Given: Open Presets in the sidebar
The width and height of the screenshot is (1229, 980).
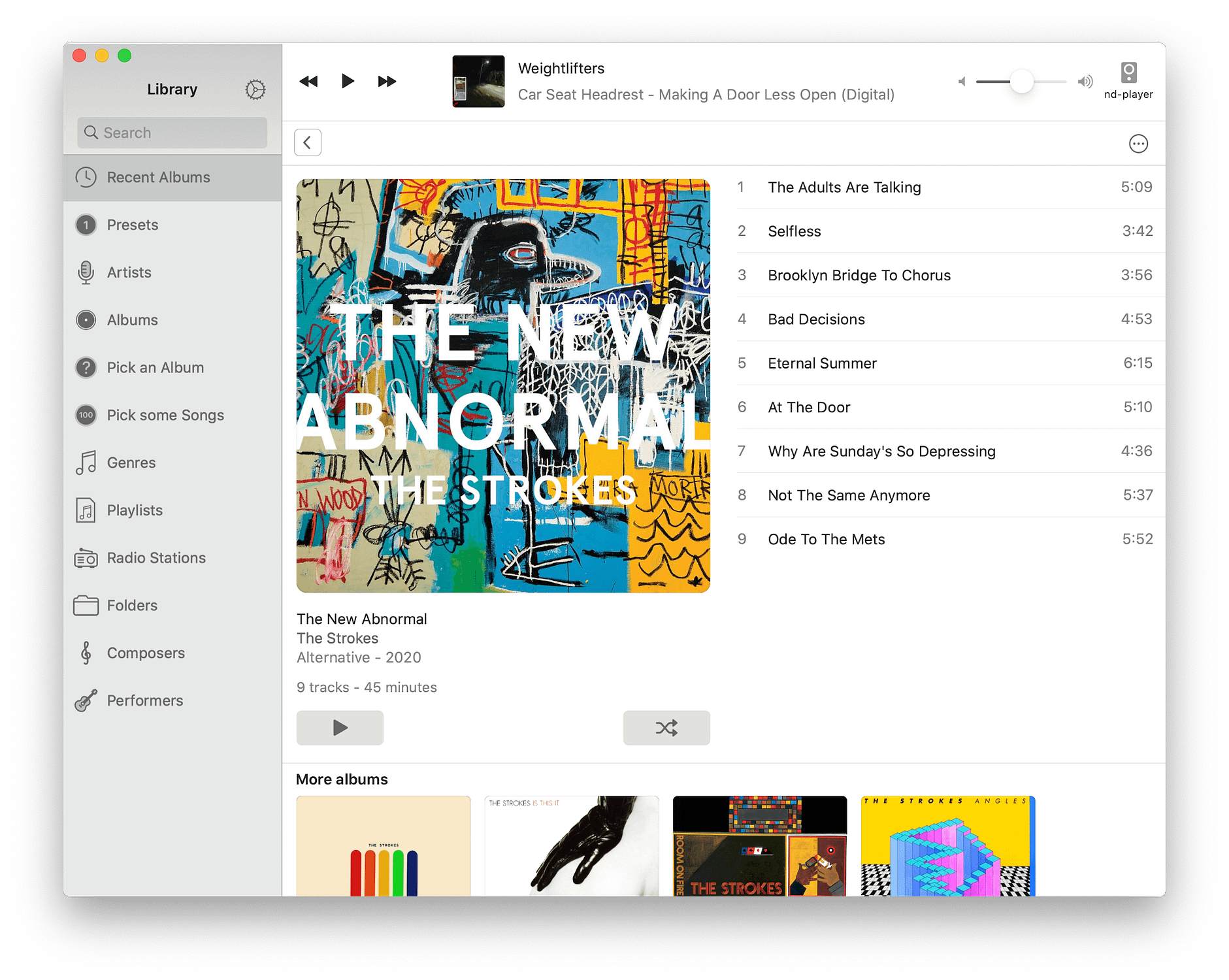Looking at the screenshot, I should point(172,225).
